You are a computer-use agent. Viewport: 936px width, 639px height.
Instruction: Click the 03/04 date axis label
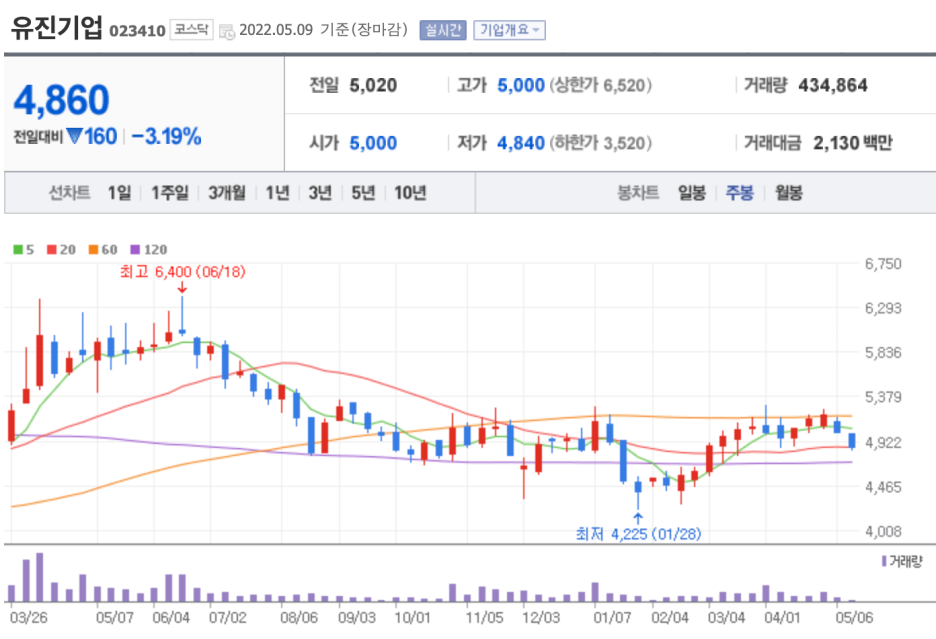point(726,618)
